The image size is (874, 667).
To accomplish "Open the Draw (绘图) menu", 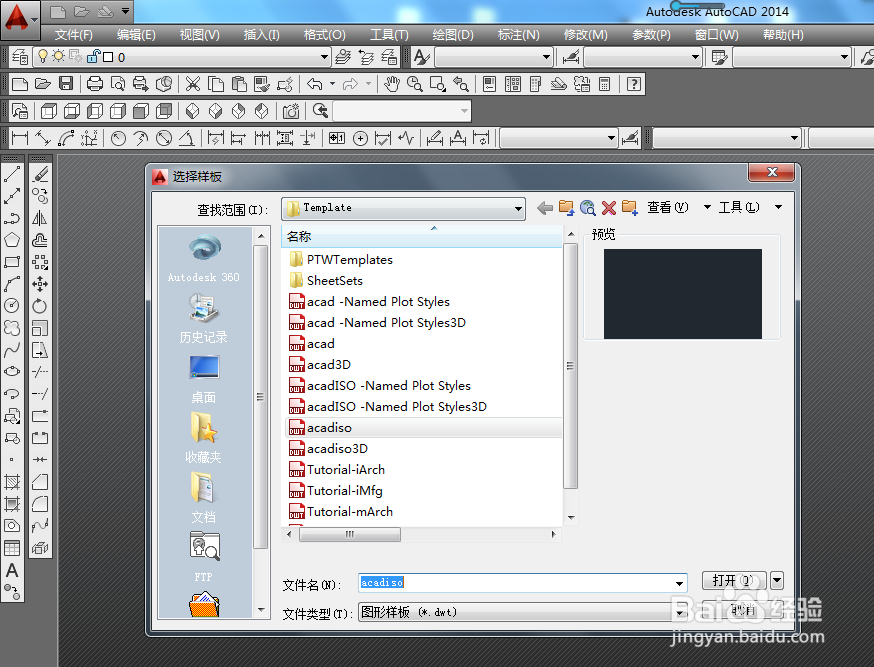I will pyautogui.click(x=453, y=35).
